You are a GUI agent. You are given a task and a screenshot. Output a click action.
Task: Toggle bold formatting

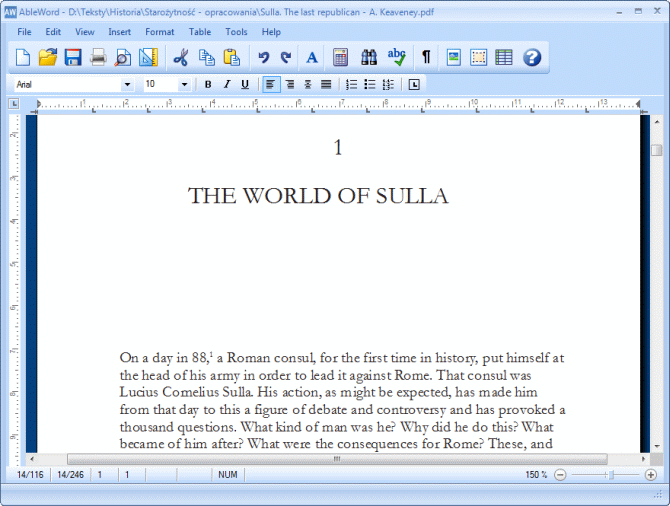tap(208, 85)
